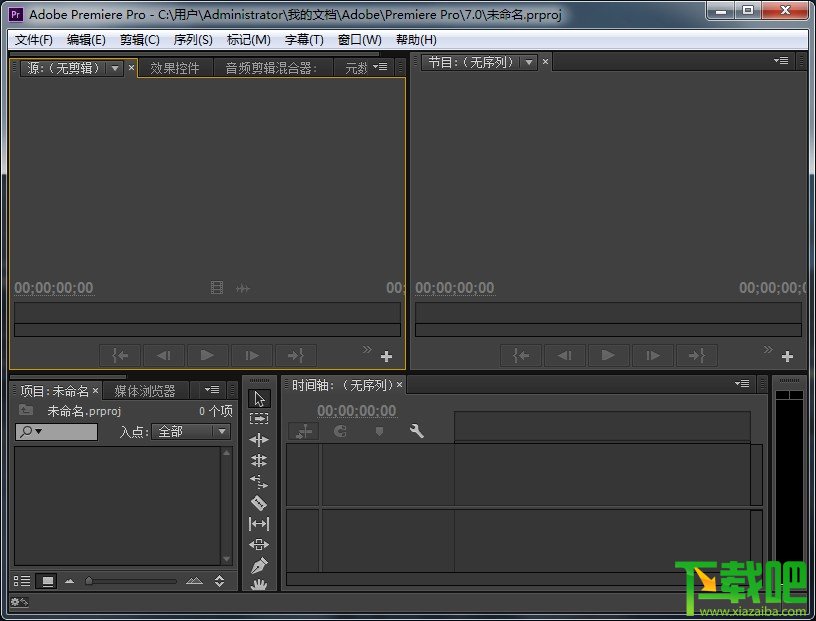Open project panel flyout menu
Viewport: 816px width, 621px height.
click(x=212, y=389)
